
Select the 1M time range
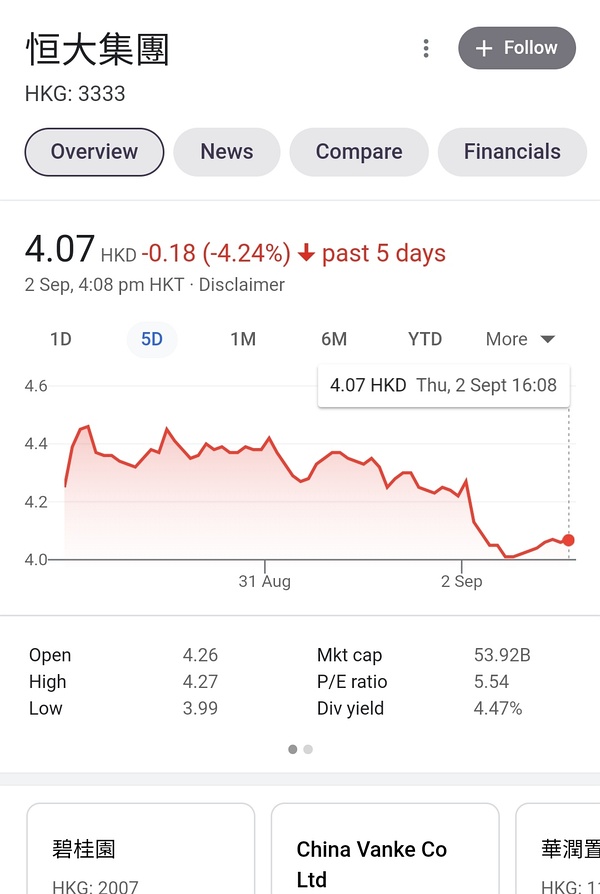point(243,339)
